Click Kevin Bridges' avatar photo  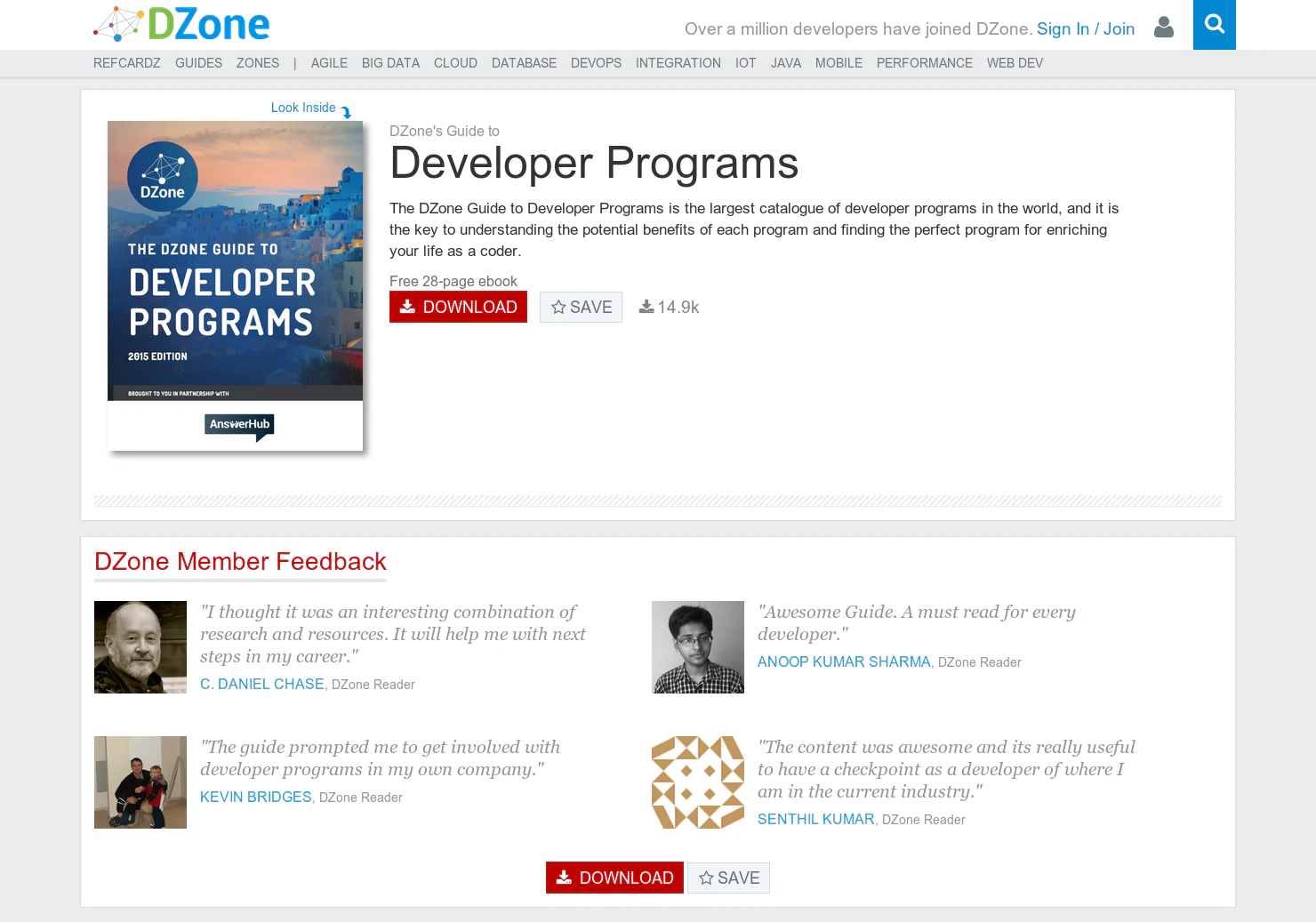point(140,782)
